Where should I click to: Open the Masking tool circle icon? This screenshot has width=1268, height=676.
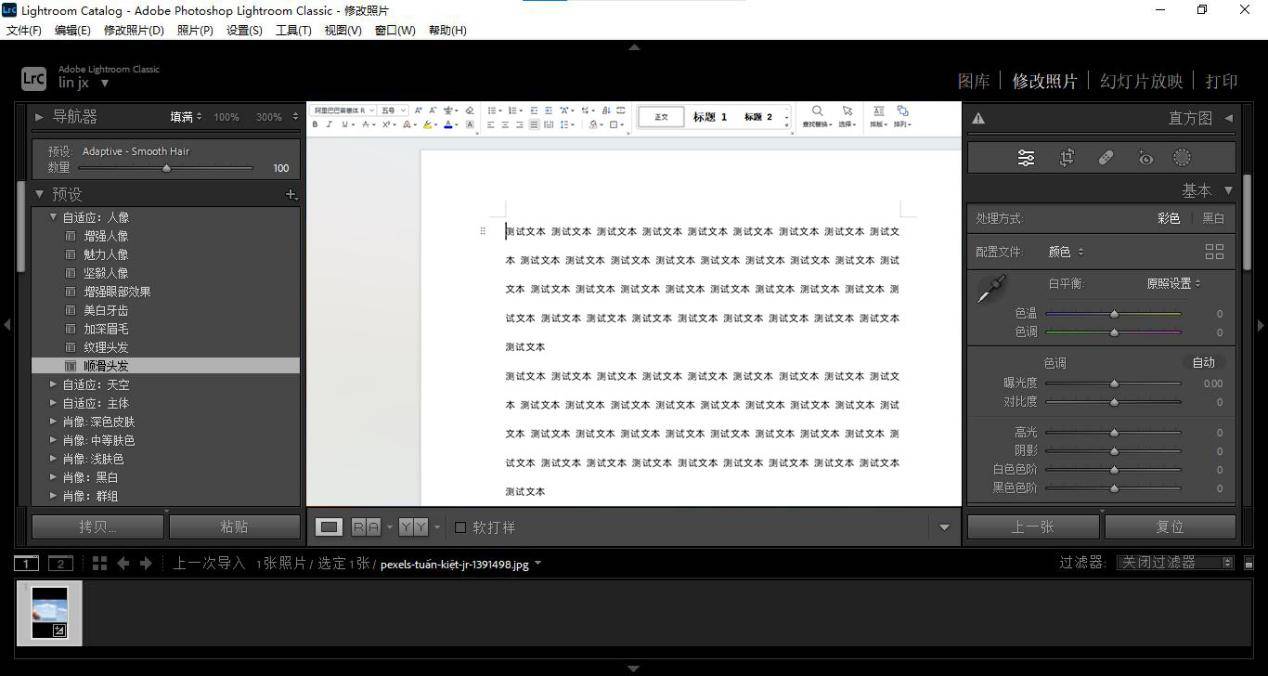[x=1182, y=157]
